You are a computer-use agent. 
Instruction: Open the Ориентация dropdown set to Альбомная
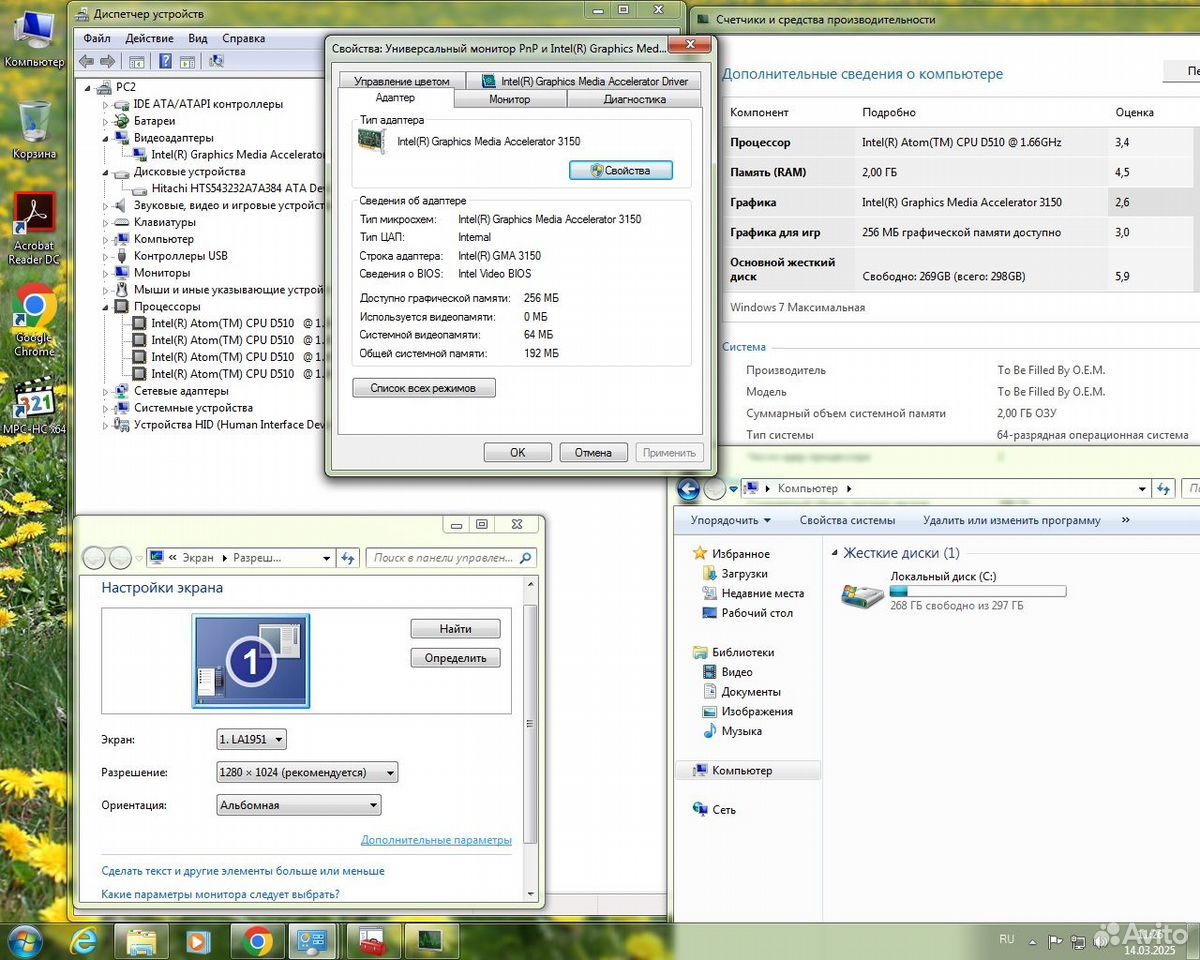299,805
